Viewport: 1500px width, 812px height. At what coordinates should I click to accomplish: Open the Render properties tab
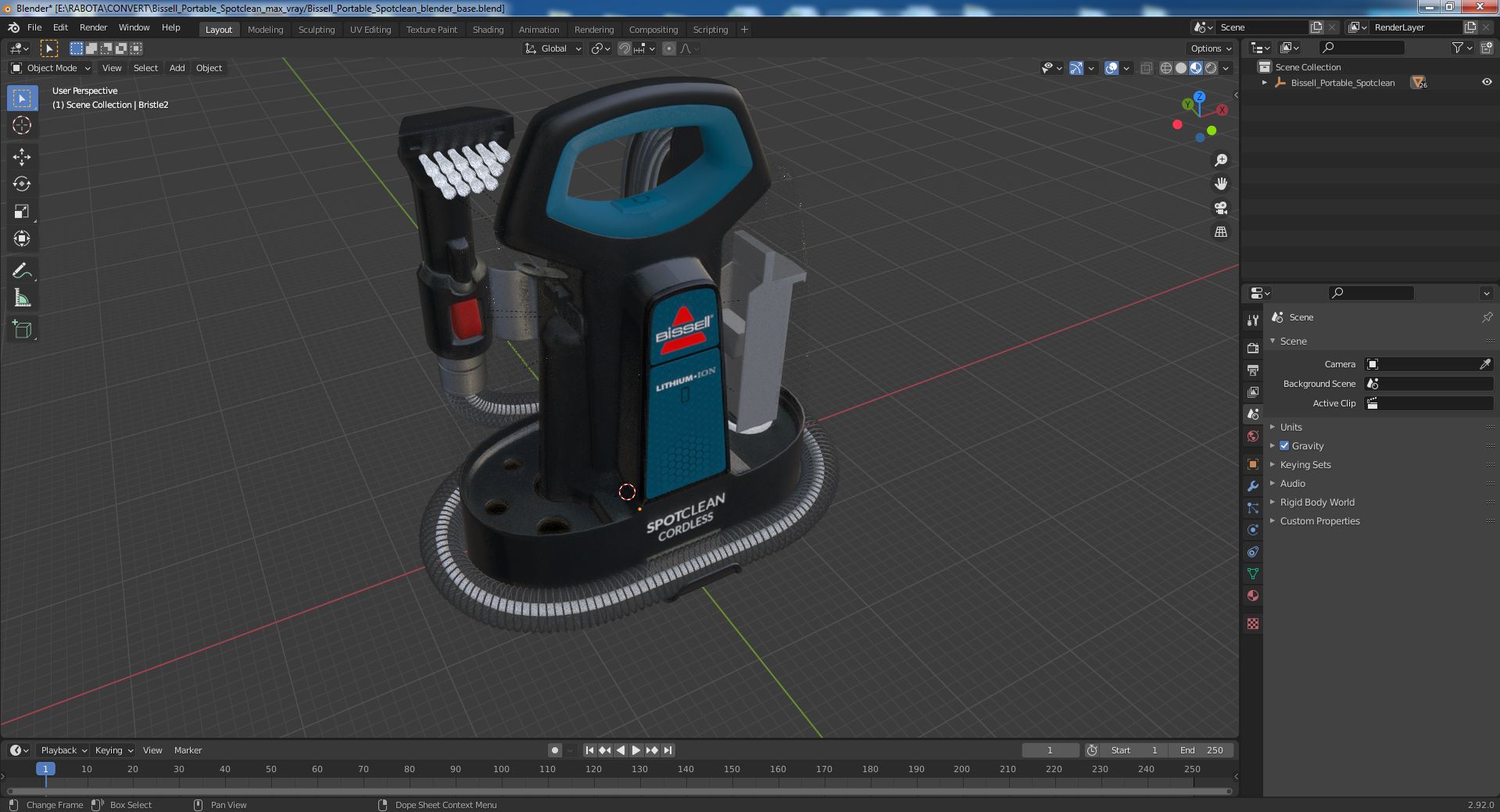point(1253,348)
